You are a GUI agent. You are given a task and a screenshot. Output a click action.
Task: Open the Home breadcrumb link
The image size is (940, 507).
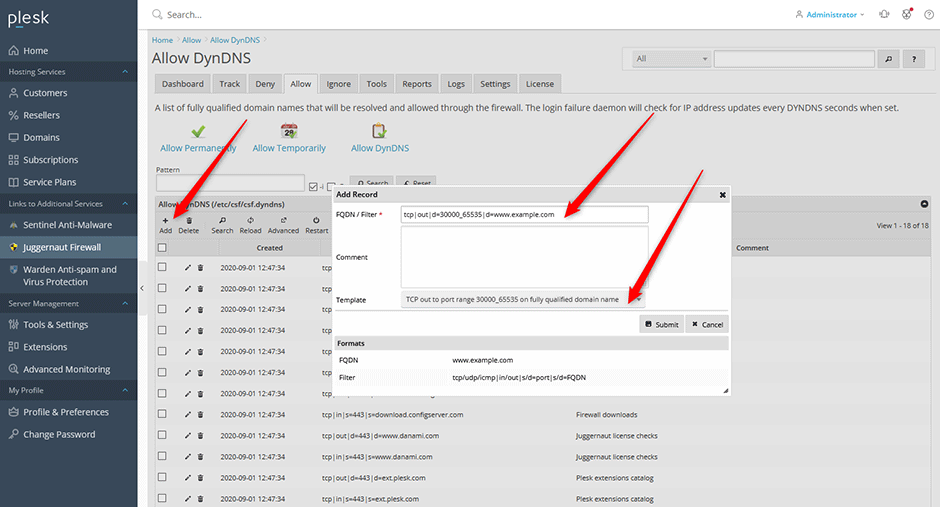coord(162,40)
